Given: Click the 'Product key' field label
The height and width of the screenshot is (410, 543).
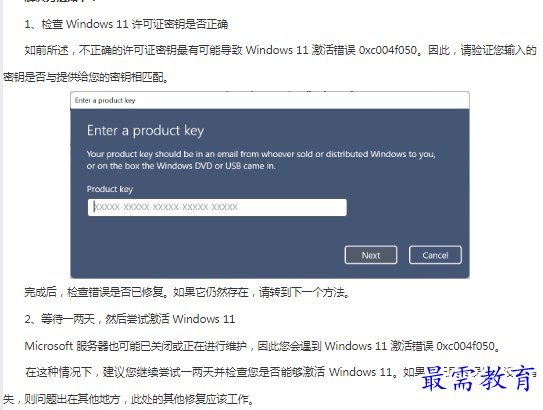Looking at the screenshot, I should [x=110, y=189].
